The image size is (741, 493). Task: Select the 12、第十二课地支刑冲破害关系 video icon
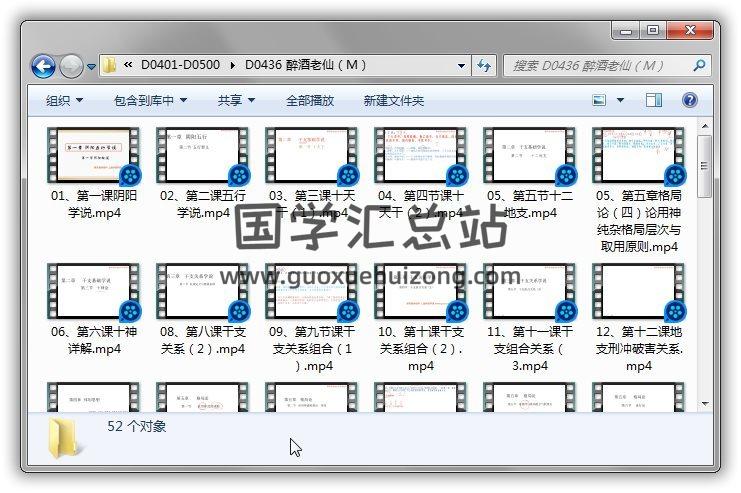point(638,292)
